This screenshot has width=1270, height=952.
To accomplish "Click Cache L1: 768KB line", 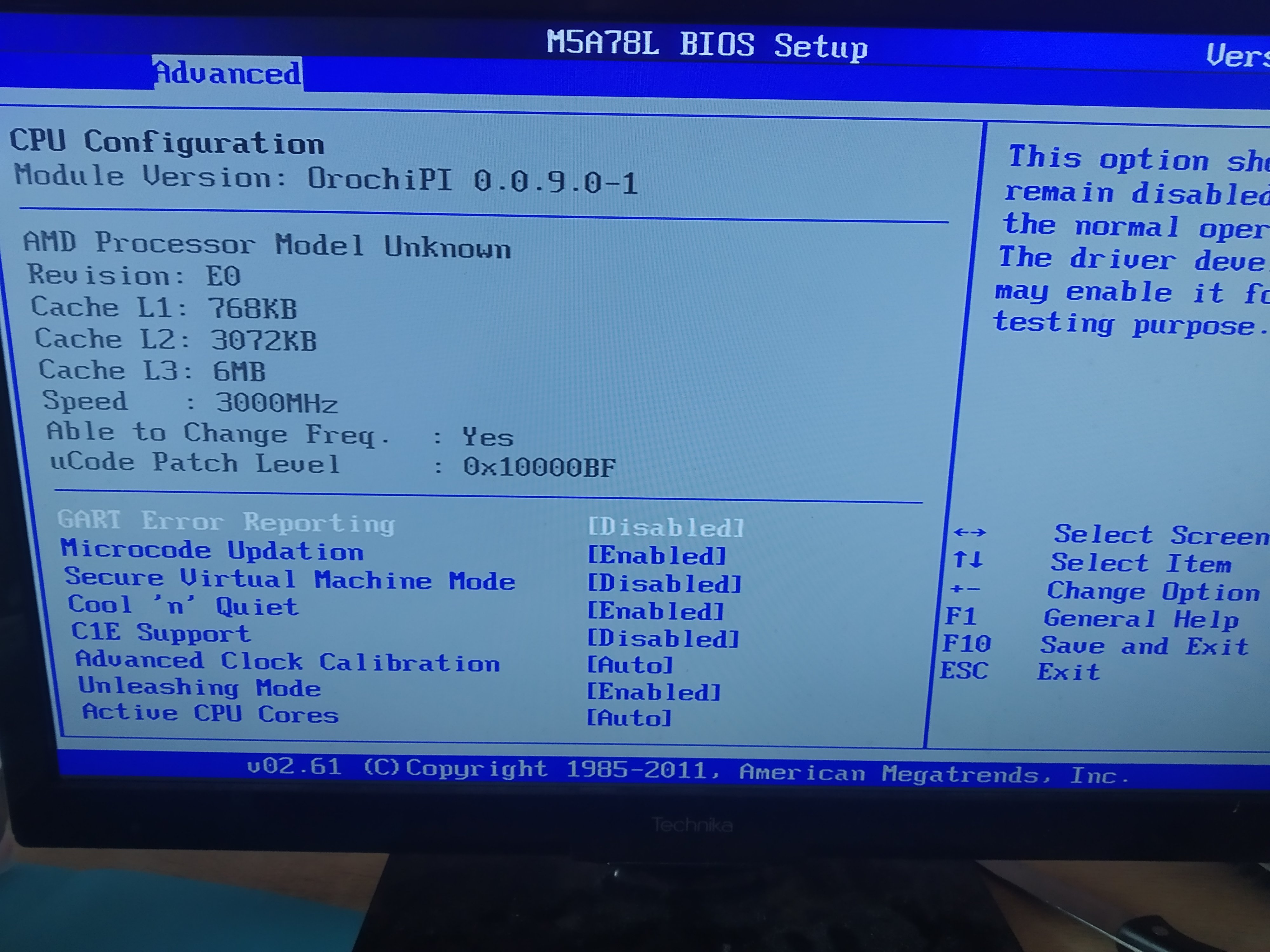I will pyautogui.click(x=164, y=307).
